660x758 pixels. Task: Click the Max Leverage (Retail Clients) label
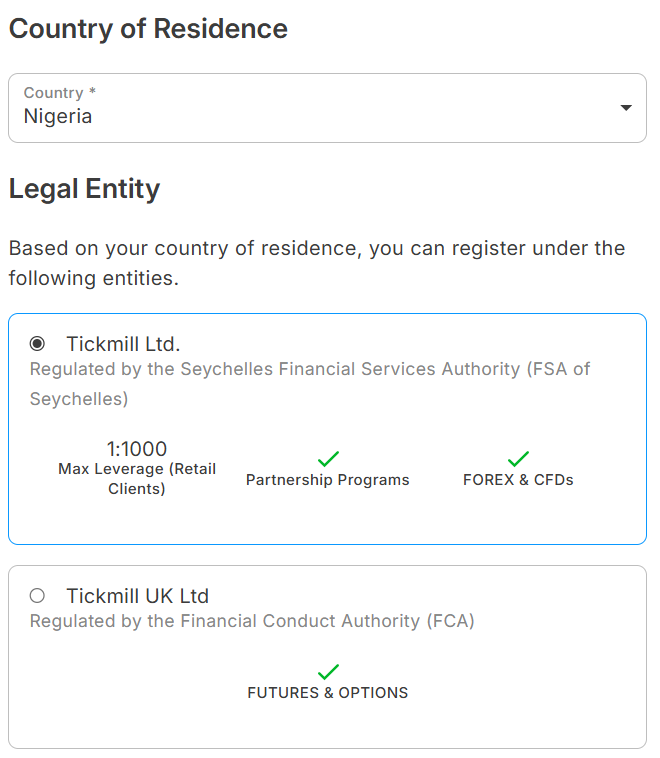pyautogui.click(x=137, y=479)
